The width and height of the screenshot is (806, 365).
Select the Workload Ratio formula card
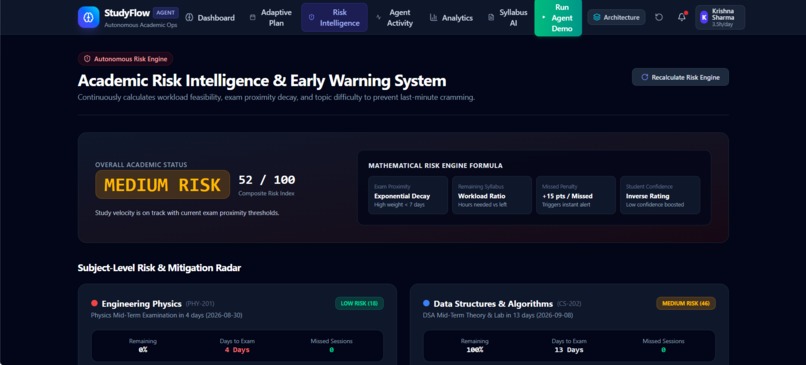tap(492, 195)
